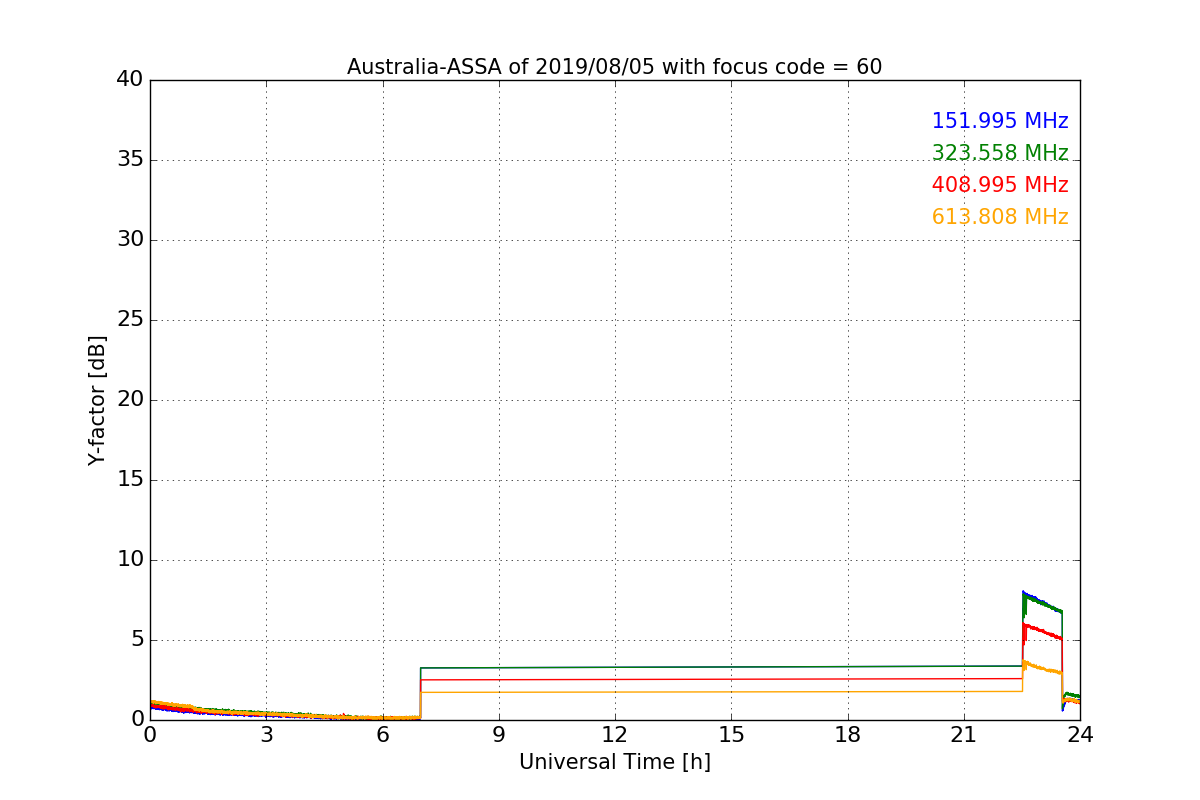The height and width of the screenshot is (800, 1200).
Task: Click the Y-factor [dB] axis label
Action: (x=97, y=400)
